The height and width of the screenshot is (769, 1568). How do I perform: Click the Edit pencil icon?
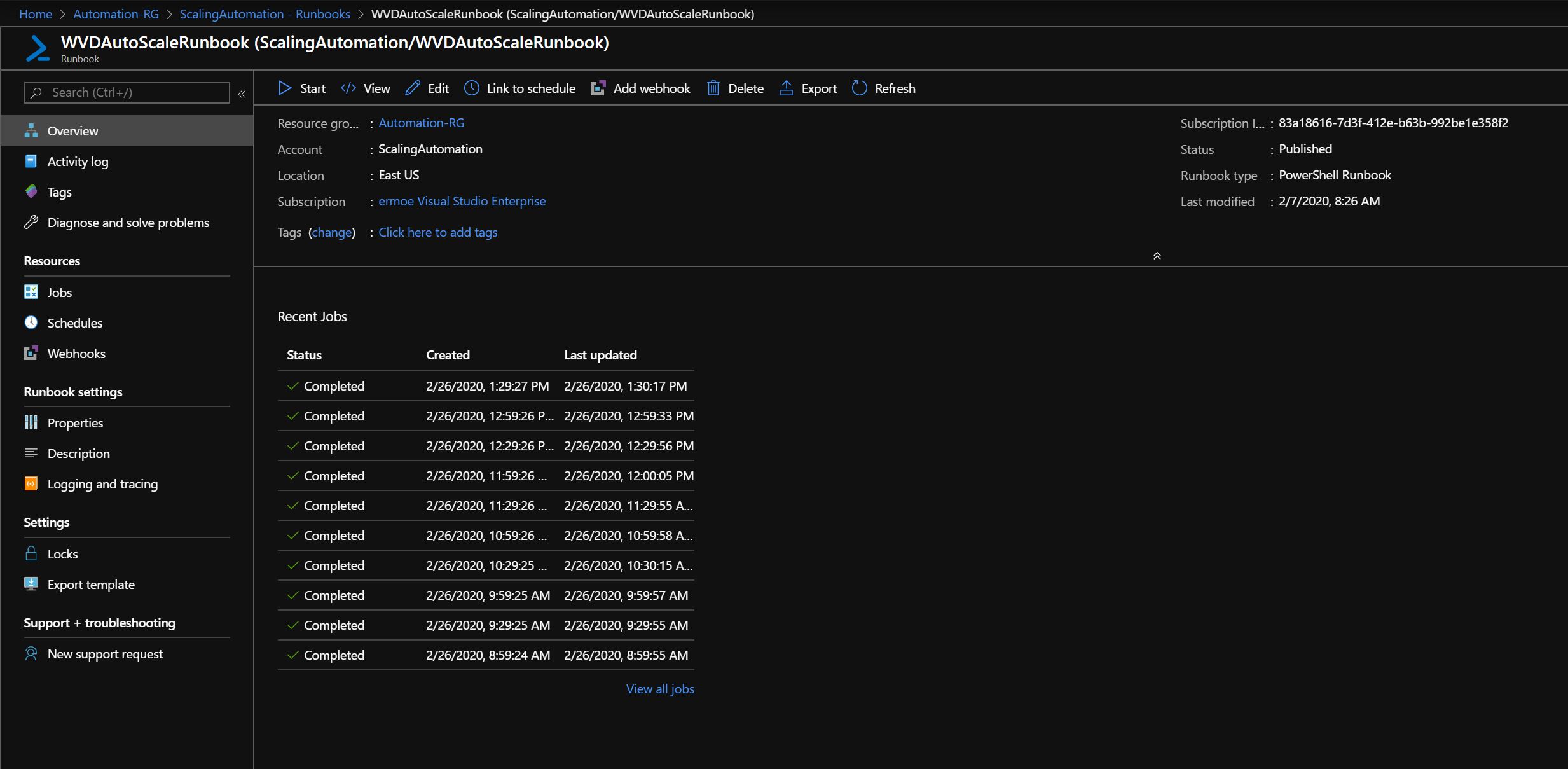click(x=413, y=88)
